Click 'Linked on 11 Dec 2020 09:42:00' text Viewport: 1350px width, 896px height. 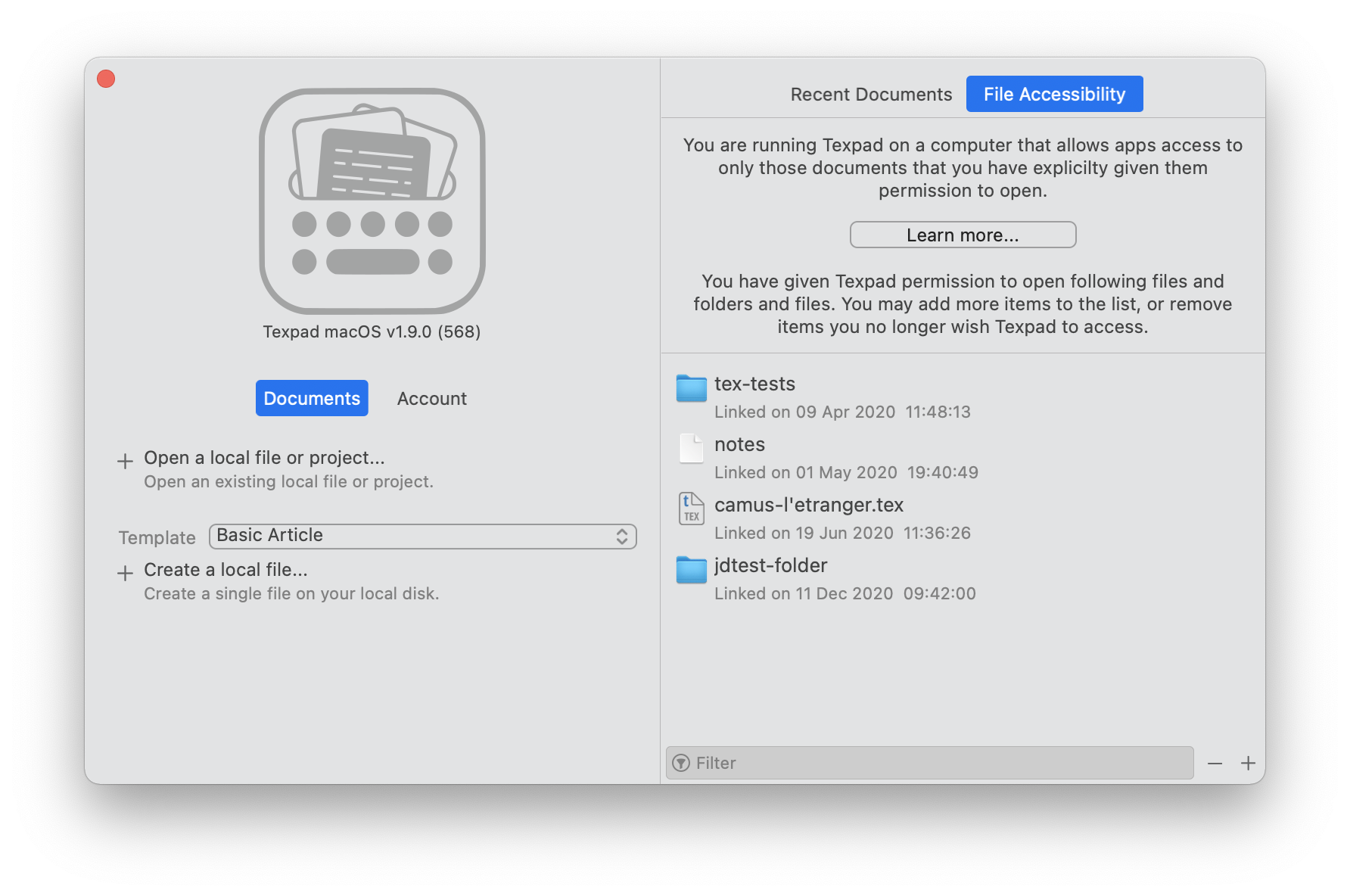pyautogui.click(x=845, y=593)
